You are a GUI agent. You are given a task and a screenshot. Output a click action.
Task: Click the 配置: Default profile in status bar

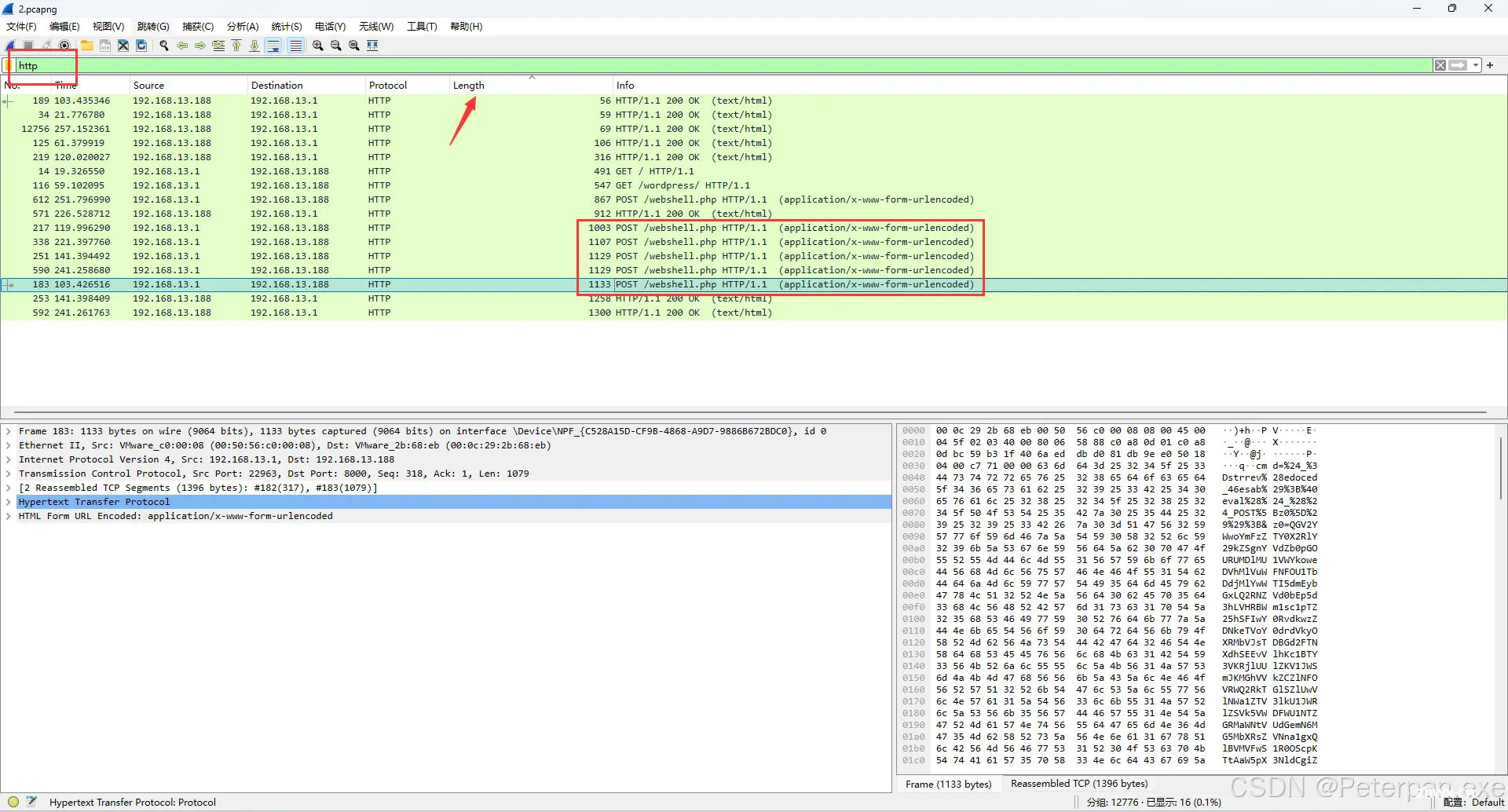pos(1473,802)
